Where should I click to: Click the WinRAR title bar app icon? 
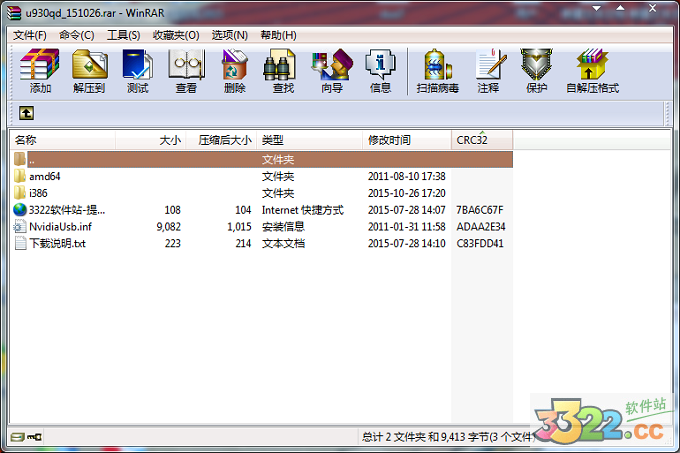tap(14, 13)
